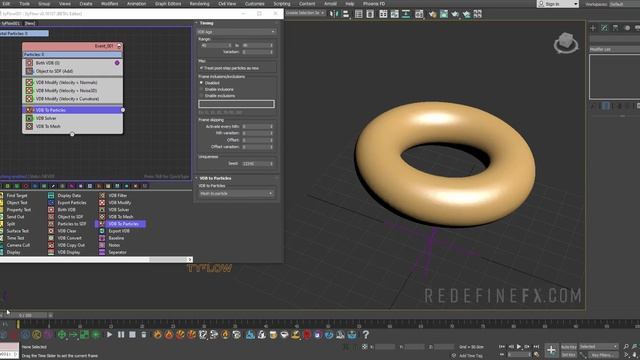Pick VDB Convert from operator depot

pyautogui.click(x=65, y=238)
